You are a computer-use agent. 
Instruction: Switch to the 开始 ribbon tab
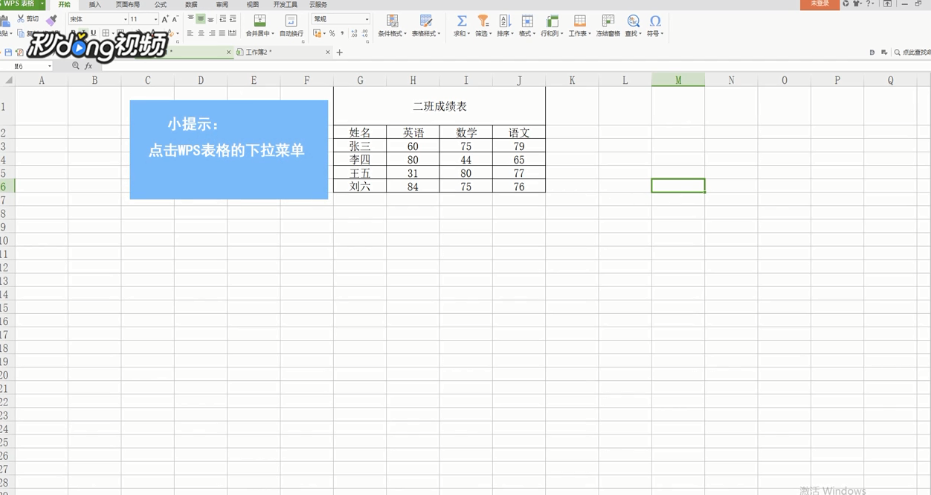64,4
